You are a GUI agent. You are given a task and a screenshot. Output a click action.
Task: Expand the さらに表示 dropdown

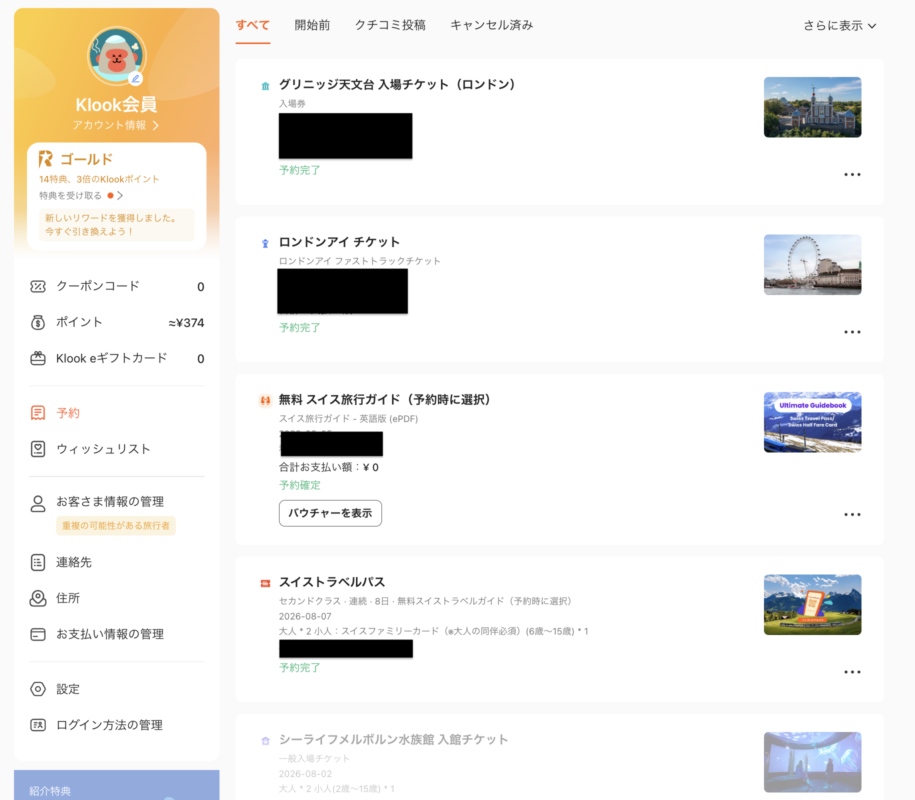840,26
